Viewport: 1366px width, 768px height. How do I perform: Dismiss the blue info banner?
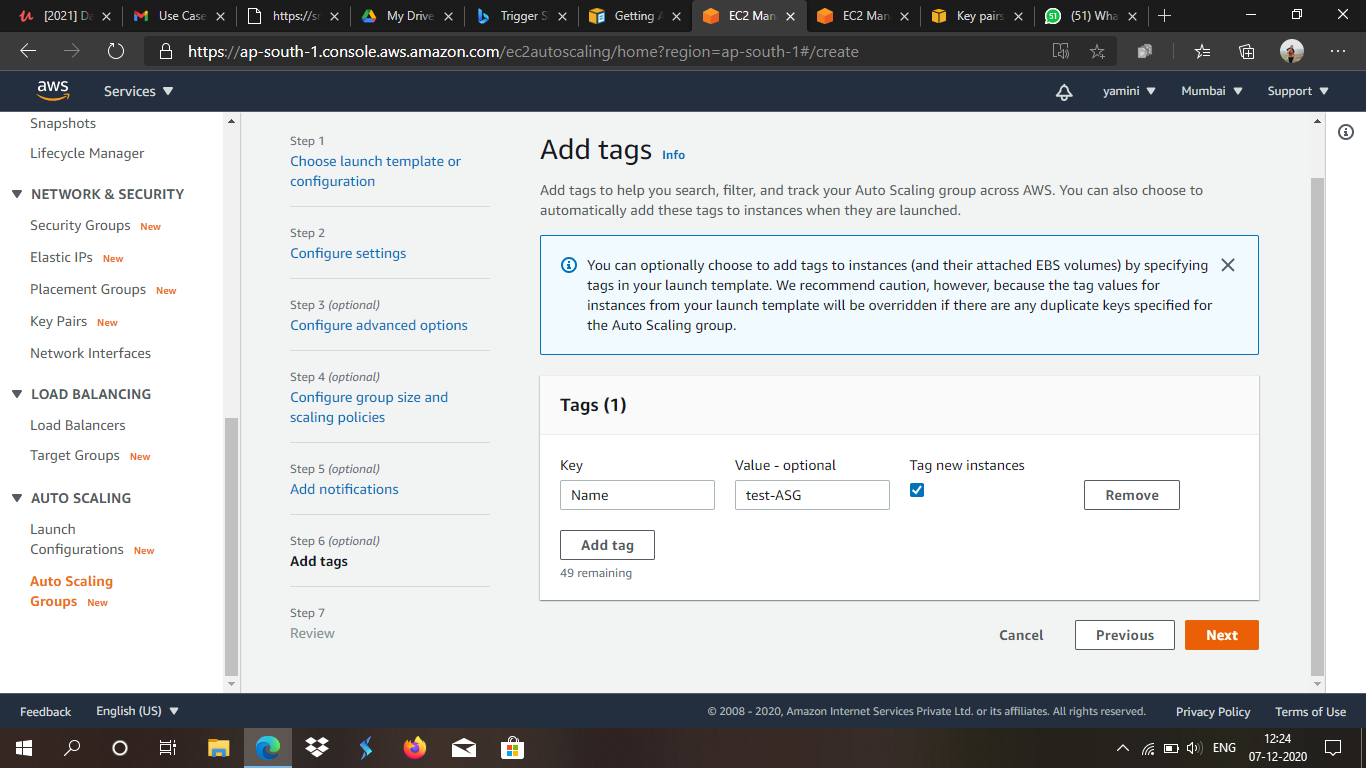pyautogui.click(x=1228, y=265)
